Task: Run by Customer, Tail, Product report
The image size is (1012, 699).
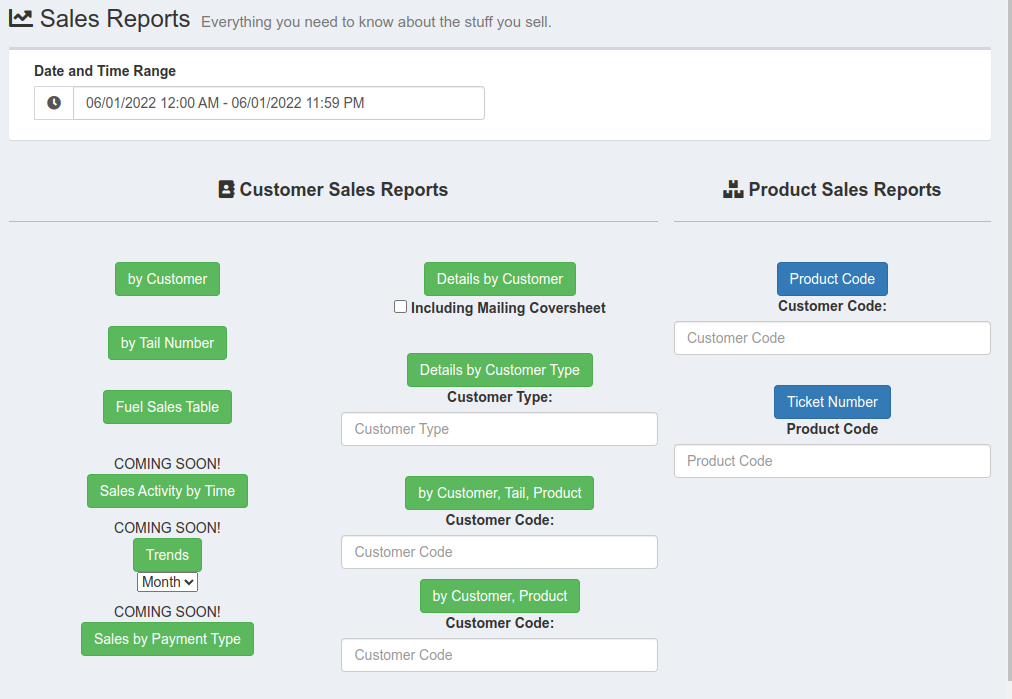Action: pyautogui.click(x=499, y=493)
